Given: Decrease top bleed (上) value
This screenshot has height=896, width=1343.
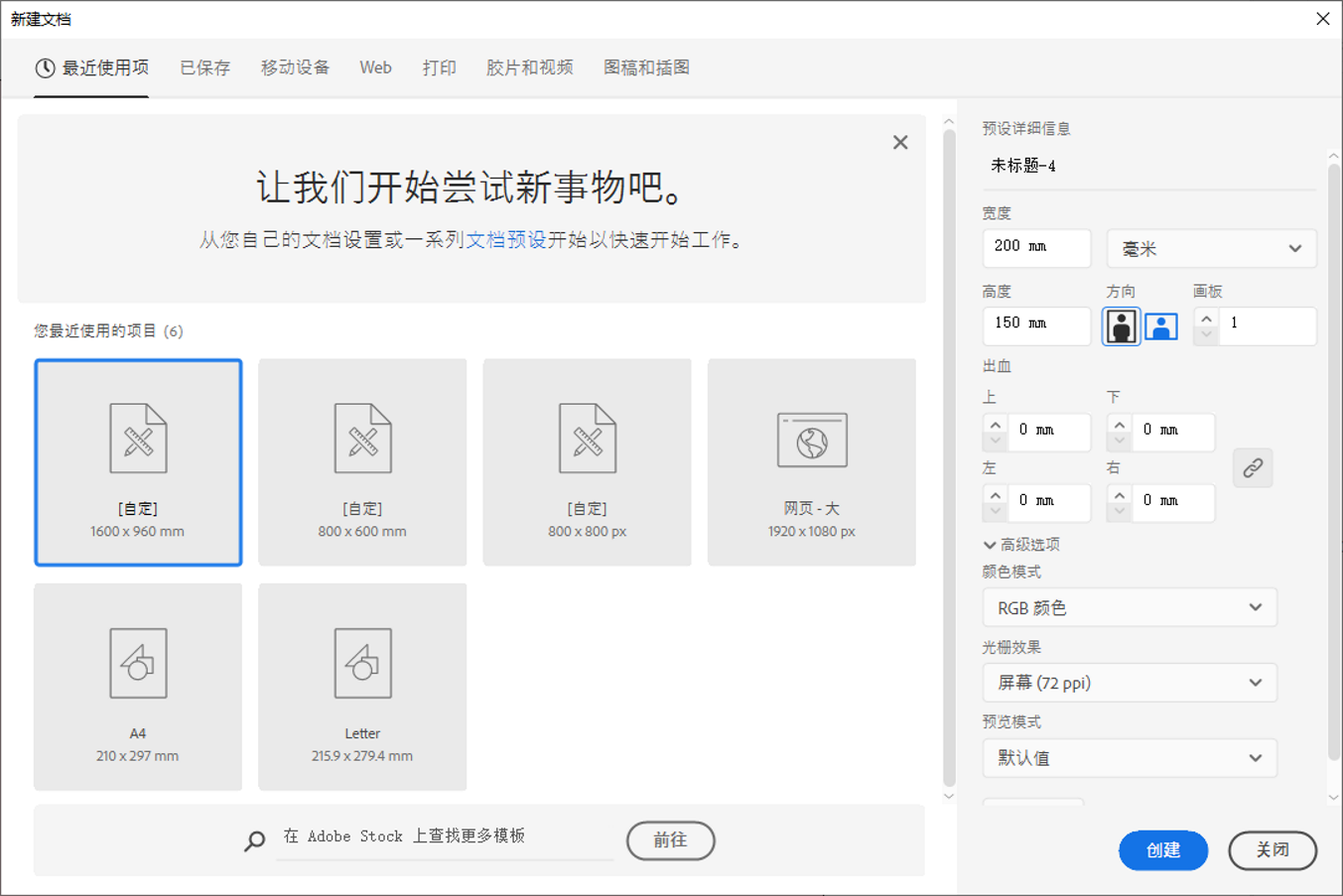Looking at the screenshot, I should point(996,441).
